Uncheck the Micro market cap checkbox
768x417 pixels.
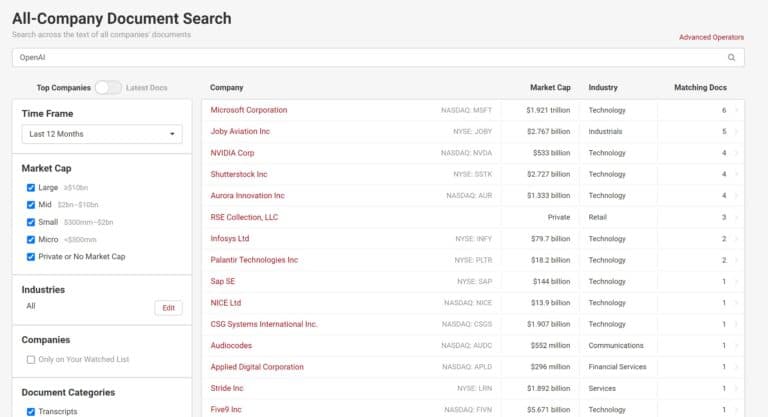31,240
